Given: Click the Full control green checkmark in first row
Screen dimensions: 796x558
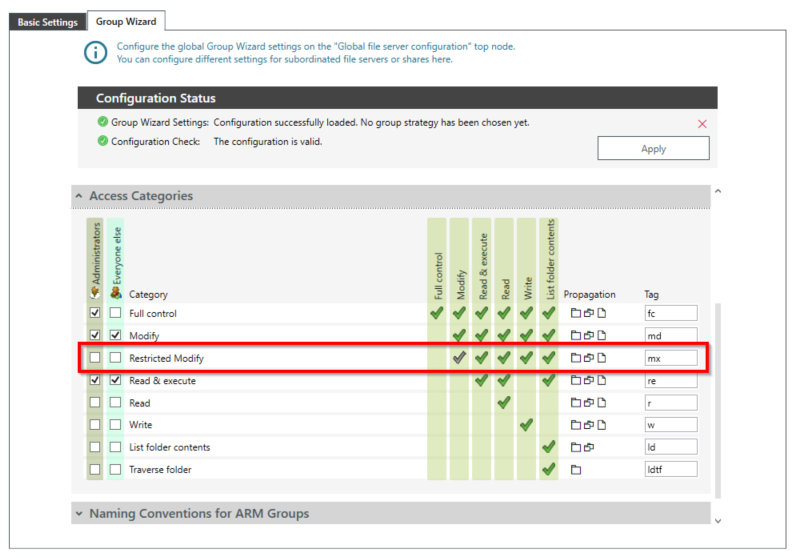Looking at the screenshot, I should tap(437, 313).
